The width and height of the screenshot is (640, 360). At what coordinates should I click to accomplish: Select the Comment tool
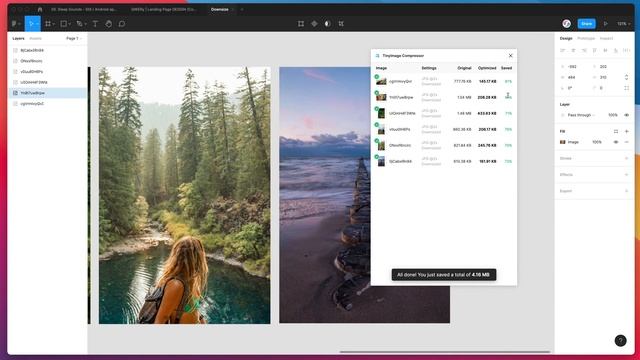coord(122,24)
